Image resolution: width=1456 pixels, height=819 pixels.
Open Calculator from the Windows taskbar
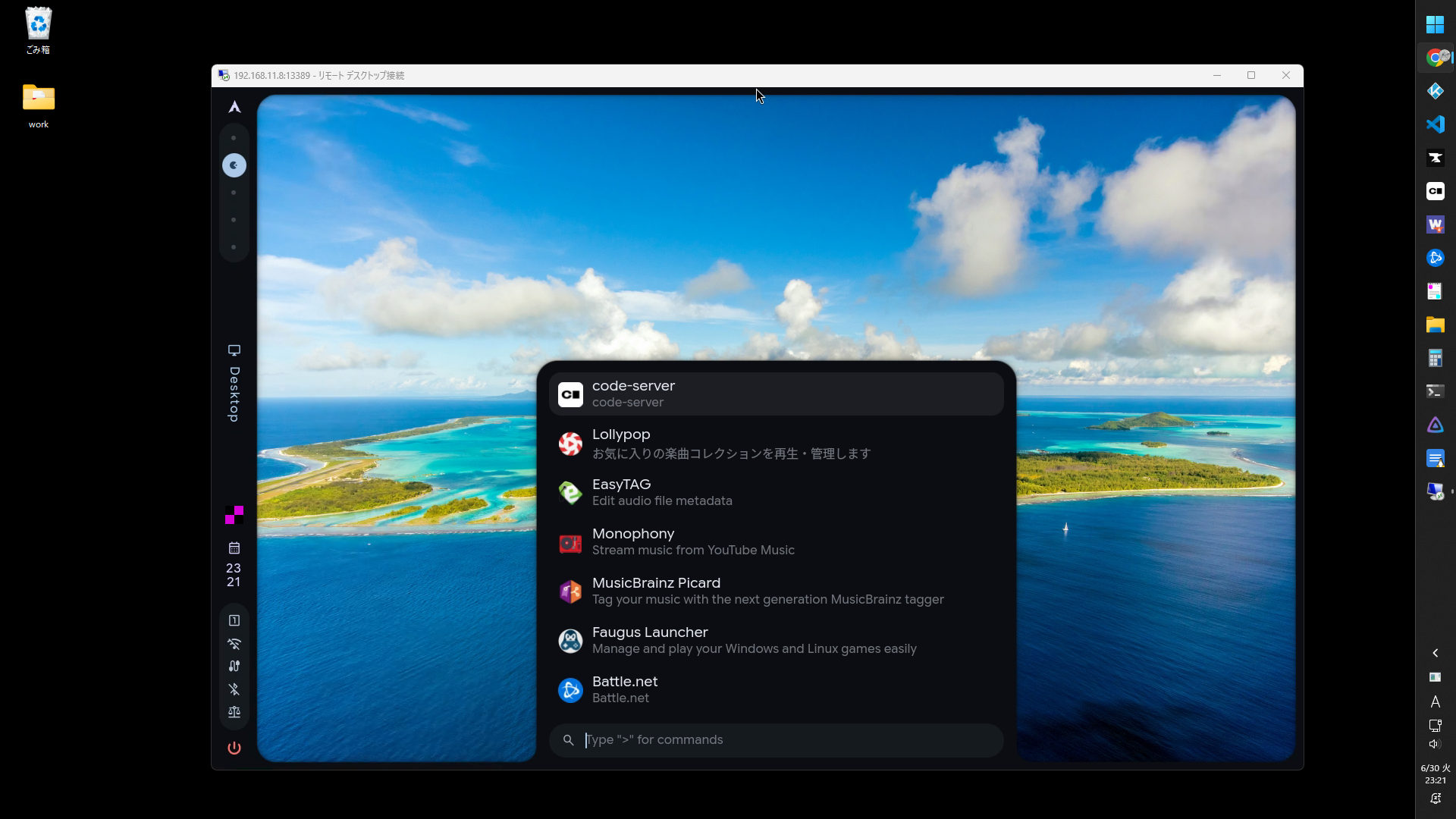[x=1435, y=358]
